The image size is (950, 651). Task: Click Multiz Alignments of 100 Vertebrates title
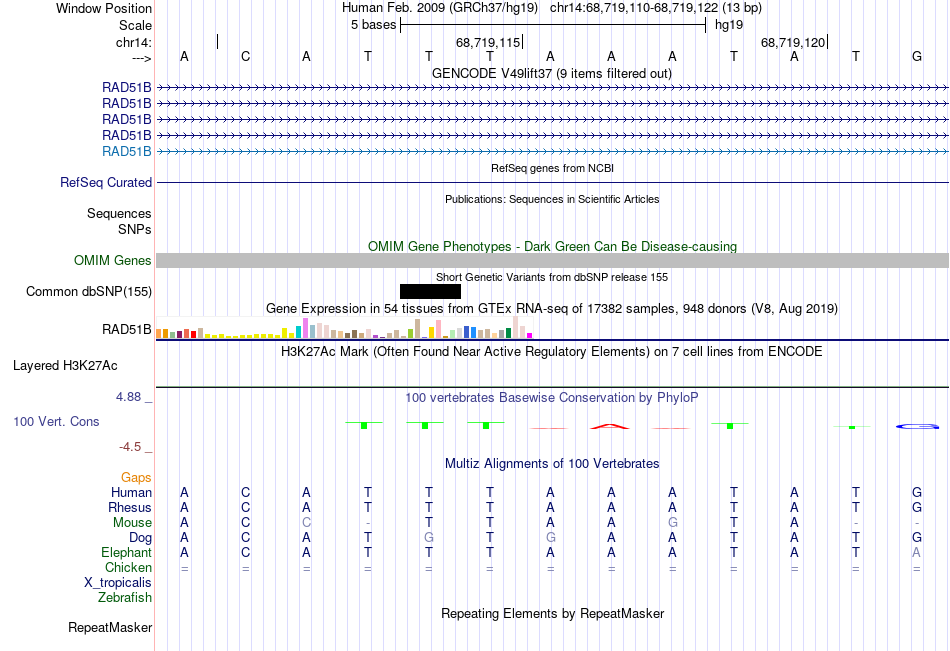(x=552, y=464)
